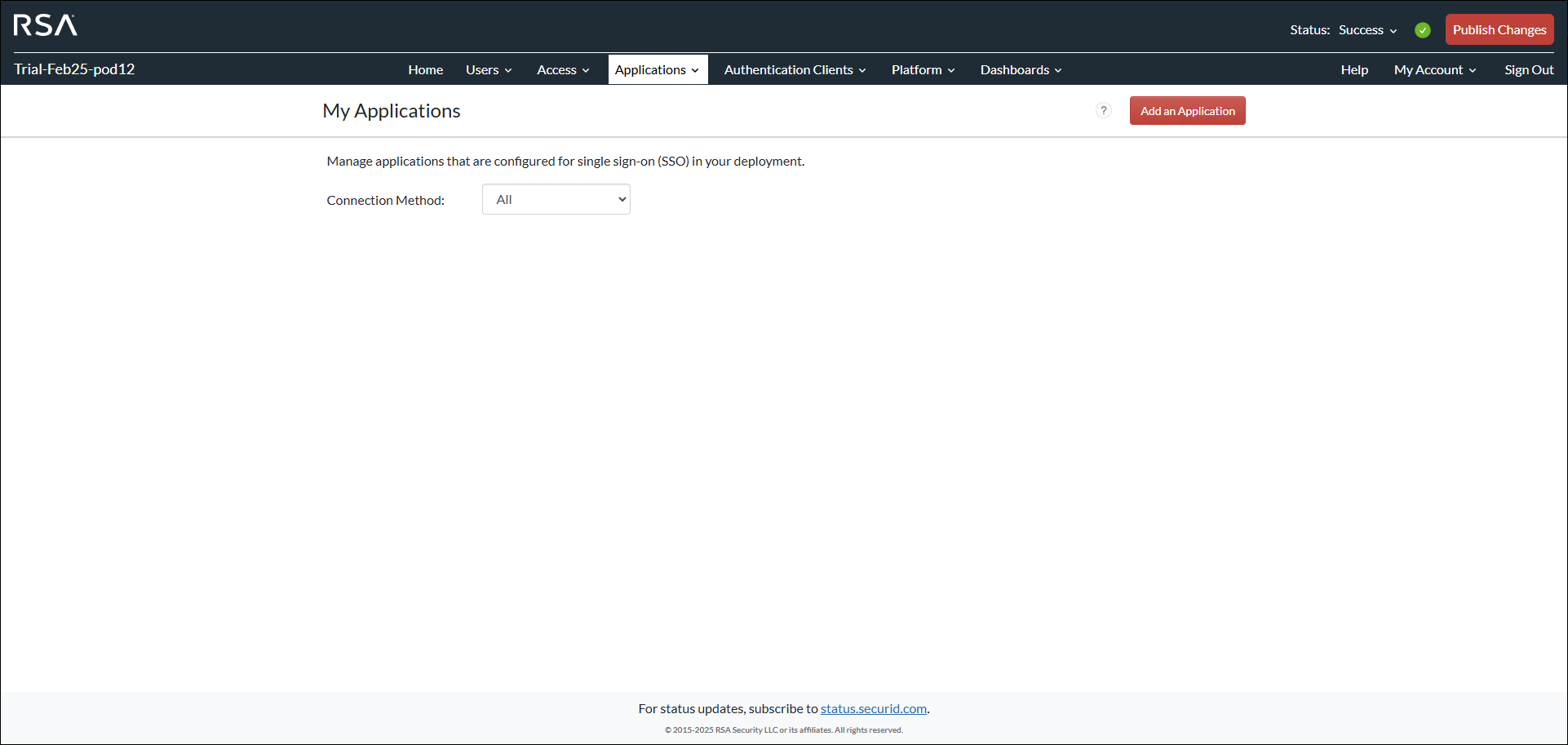Image resolution: width=1568 pixels, height=745 pixels.
Task: Click the Trial-Feb25-pod12 deployment name
Action: tap(74, 69)
